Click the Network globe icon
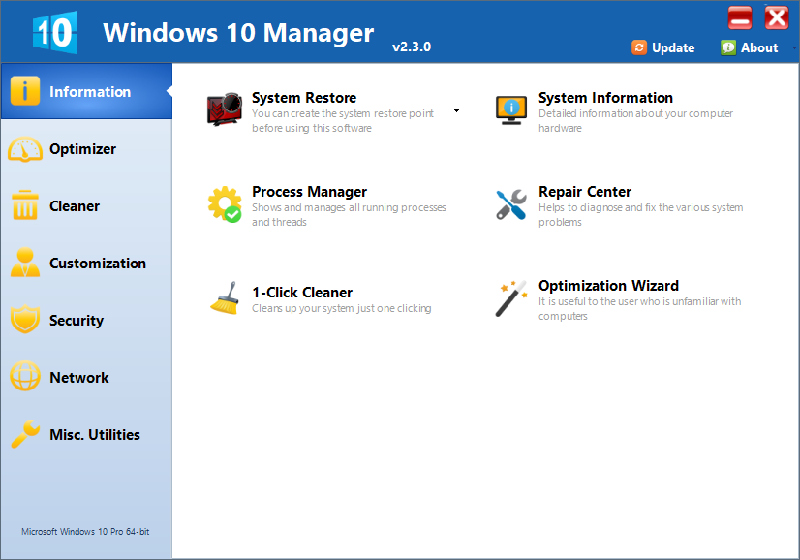Image resolution: width=800 pixels, height=560 pixels. click(25, 376)
